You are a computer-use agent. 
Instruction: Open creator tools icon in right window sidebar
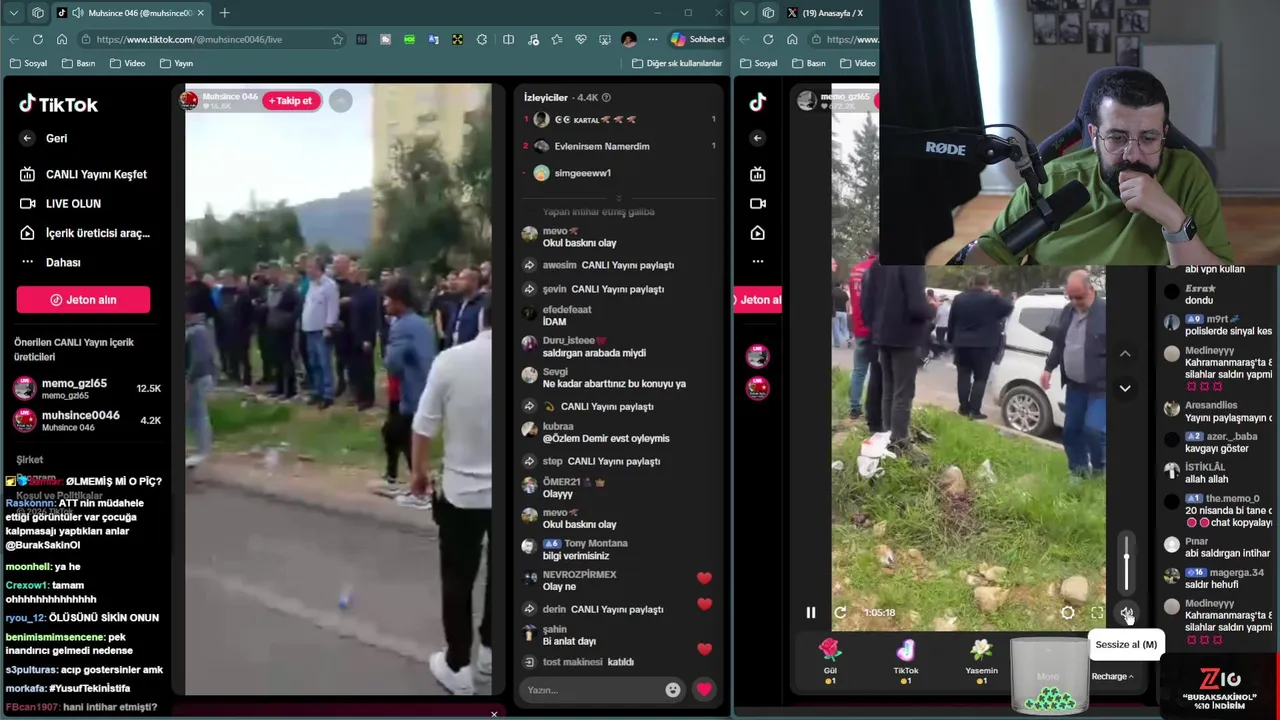coord(758,233)
